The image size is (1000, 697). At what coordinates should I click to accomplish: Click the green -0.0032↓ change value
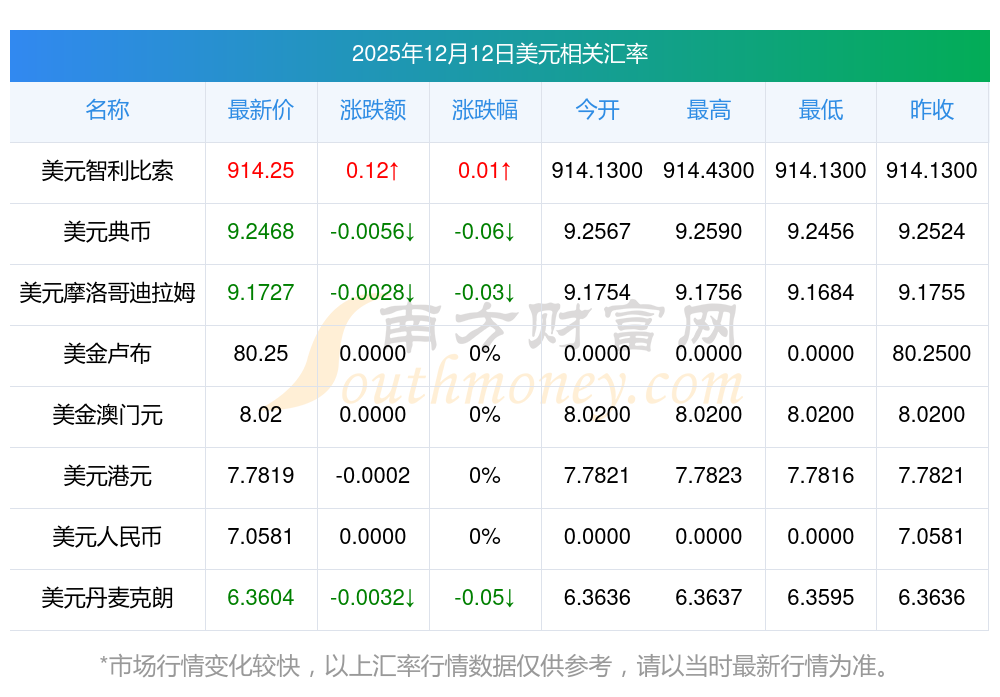pos(373,598)
